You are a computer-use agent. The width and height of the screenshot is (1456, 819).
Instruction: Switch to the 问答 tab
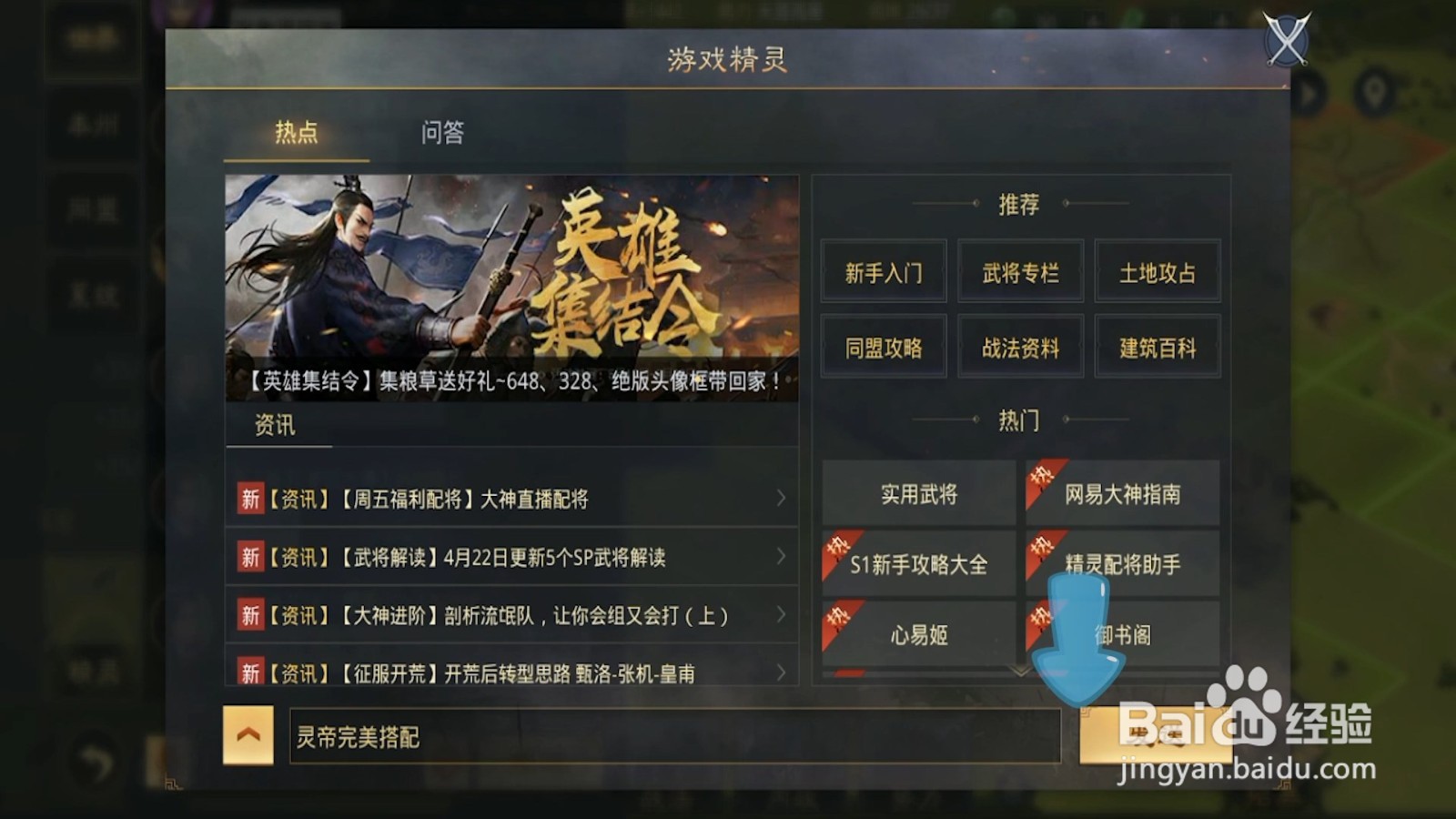442,133
